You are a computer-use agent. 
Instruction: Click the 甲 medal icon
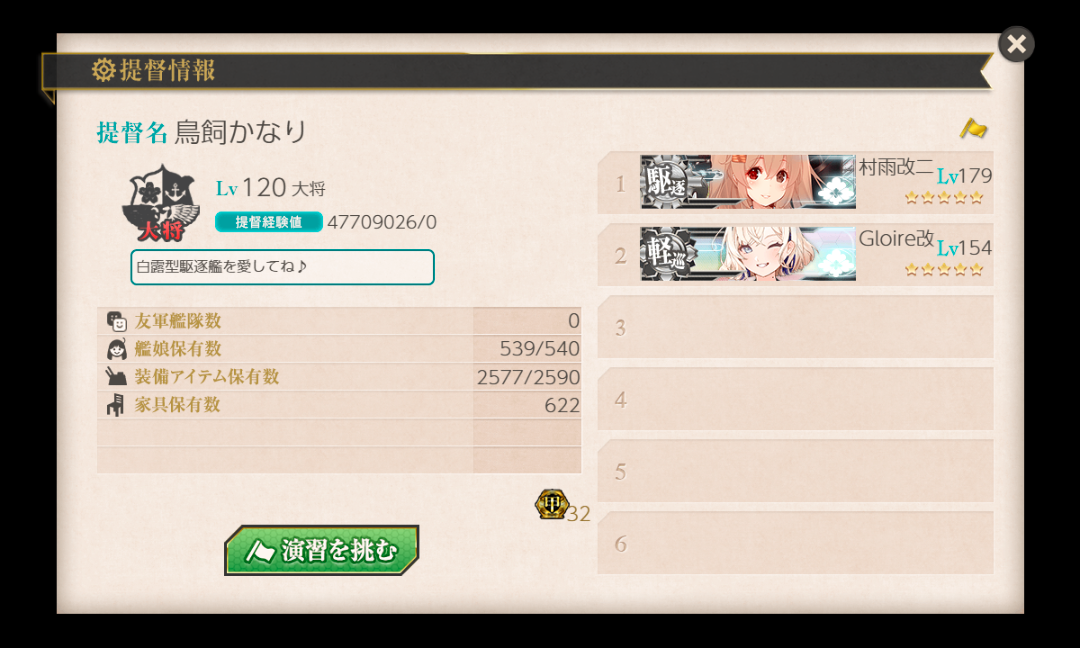(552, 504)
